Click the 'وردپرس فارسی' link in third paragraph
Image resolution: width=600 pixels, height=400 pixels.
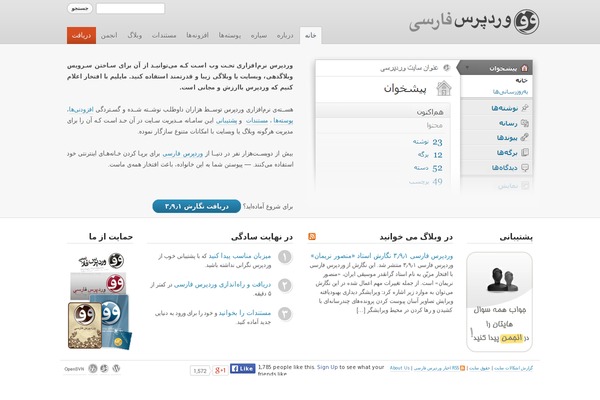coord(183,153)
